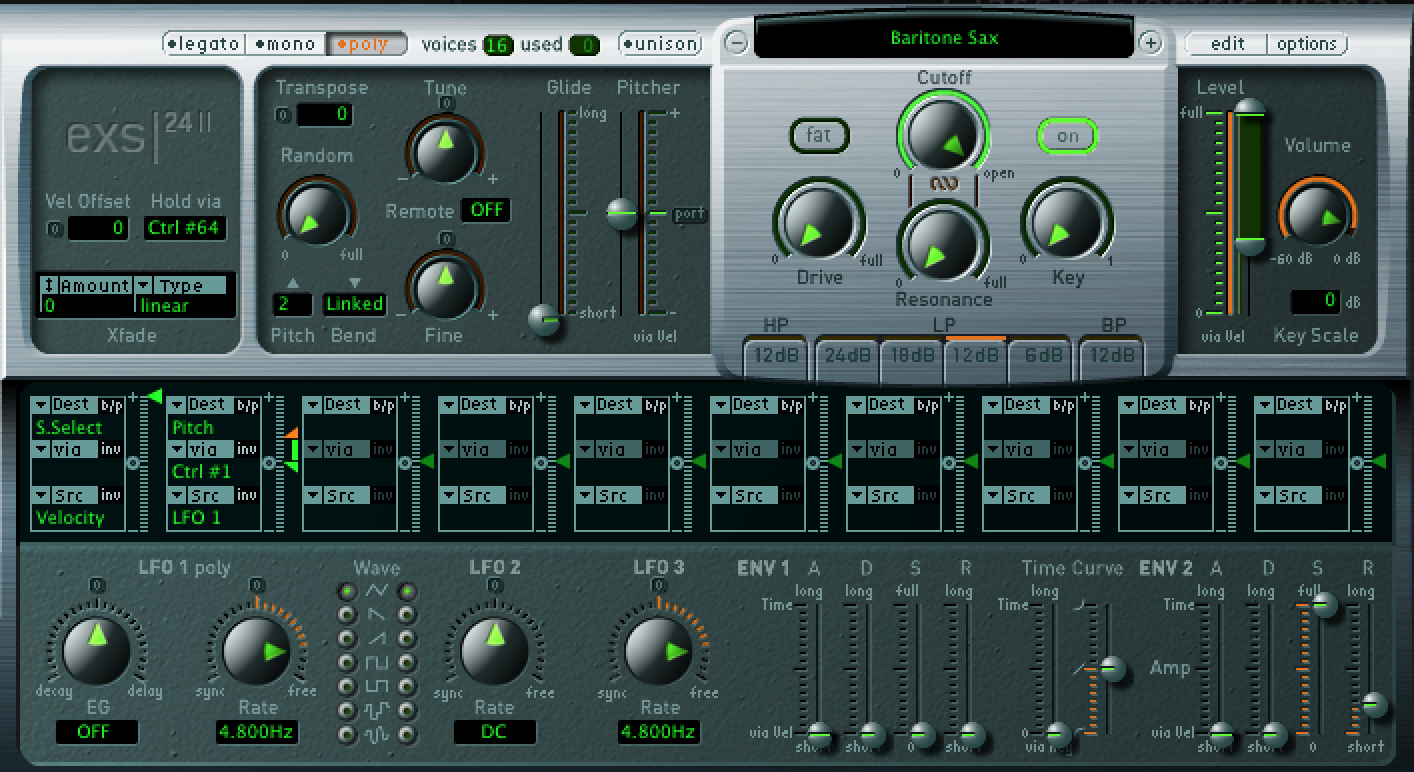Click the minus button beside Baritone Sax
The width and height of the screenshot is (1414, 772).
[736, 42]
